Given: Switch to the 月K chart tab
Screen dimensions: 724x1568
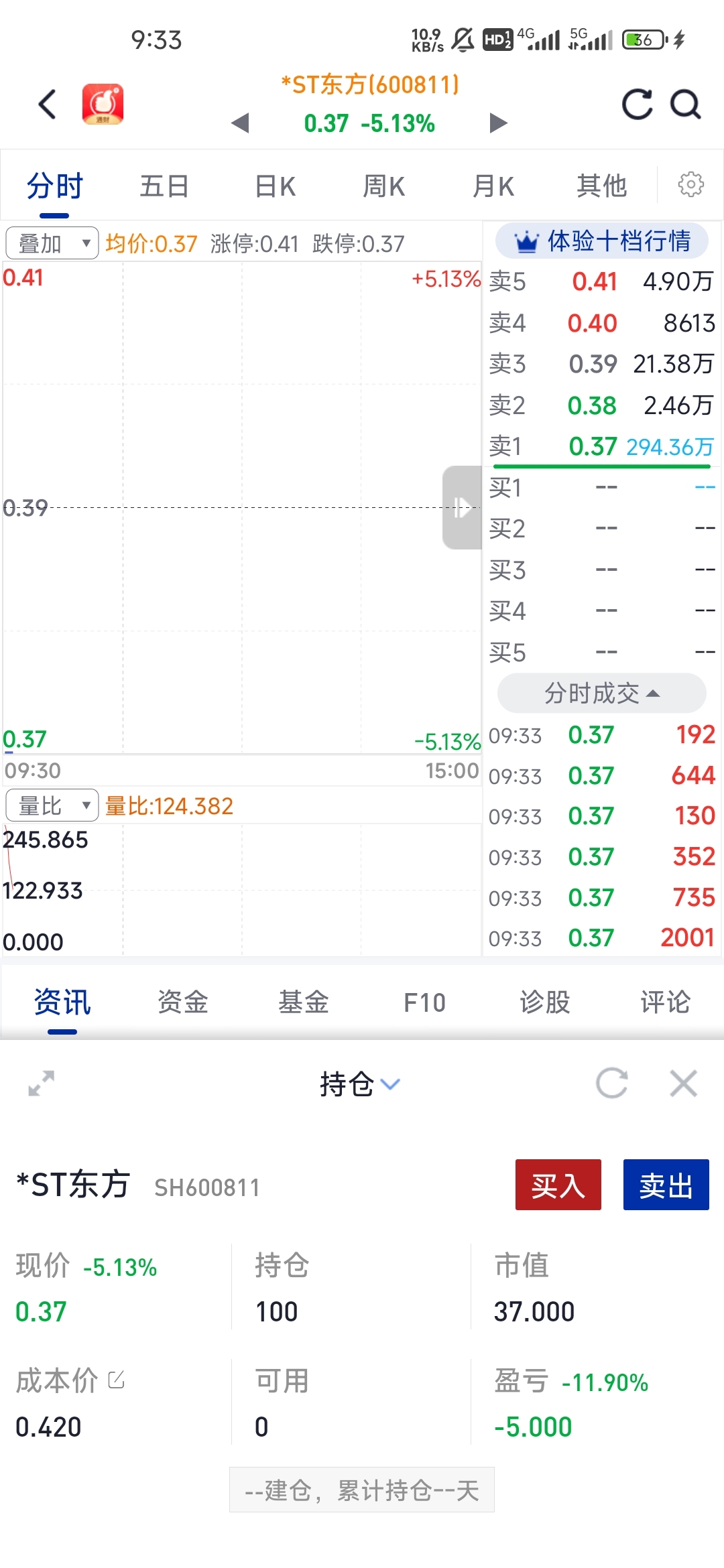Looking at the screenshot, I should (493, 186).
